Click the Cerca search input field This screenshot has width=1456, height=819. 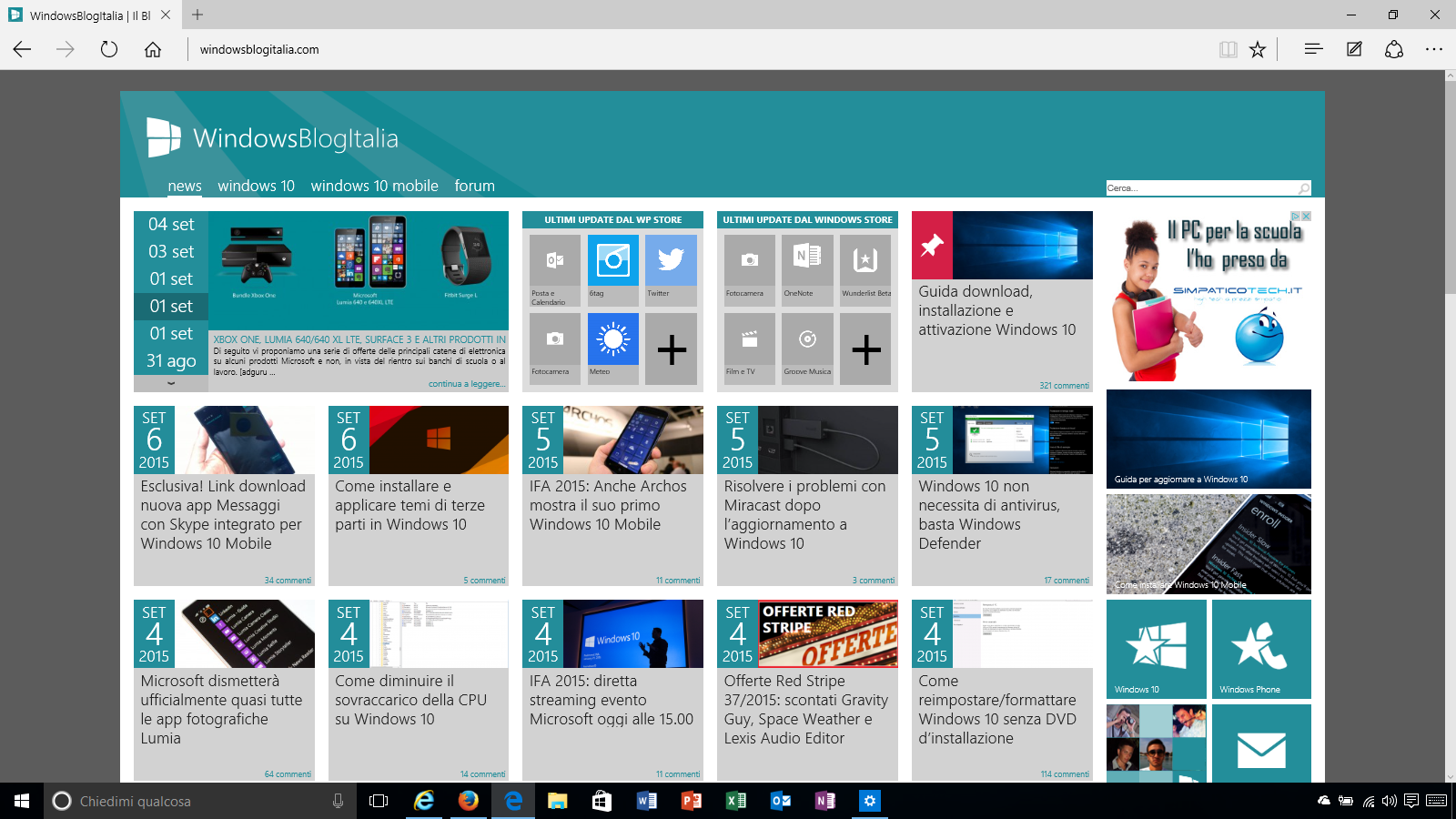(1201, 188)
